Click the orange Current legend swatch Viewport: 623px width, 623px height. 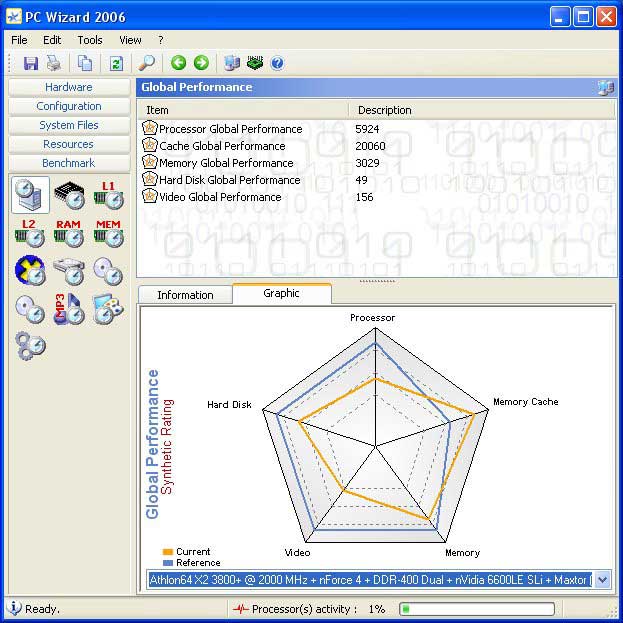click(x=168, y=551)
